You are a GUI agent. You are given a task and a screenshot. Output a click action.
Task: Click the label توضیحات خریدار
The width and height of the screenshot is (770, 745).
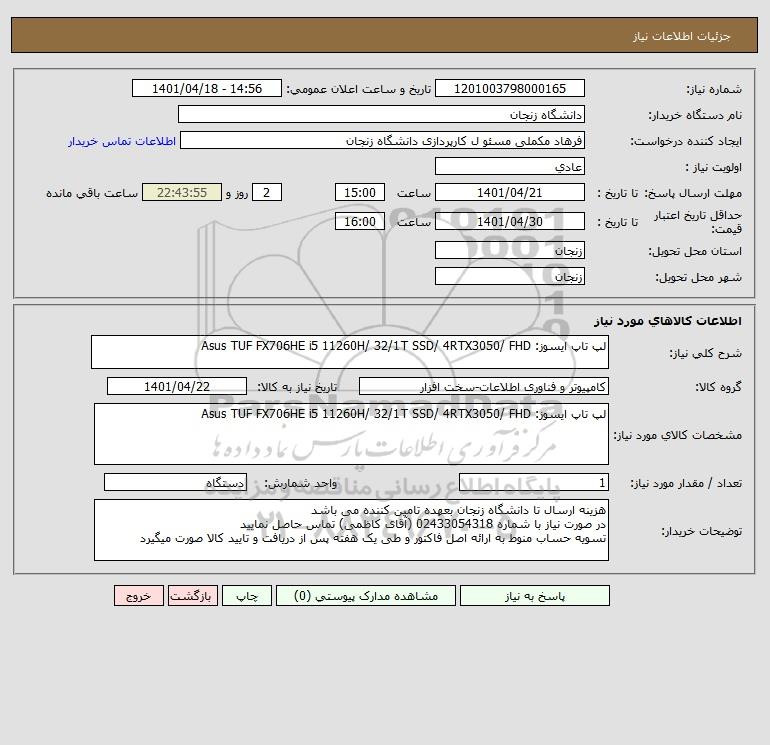[x=701, y=531]
